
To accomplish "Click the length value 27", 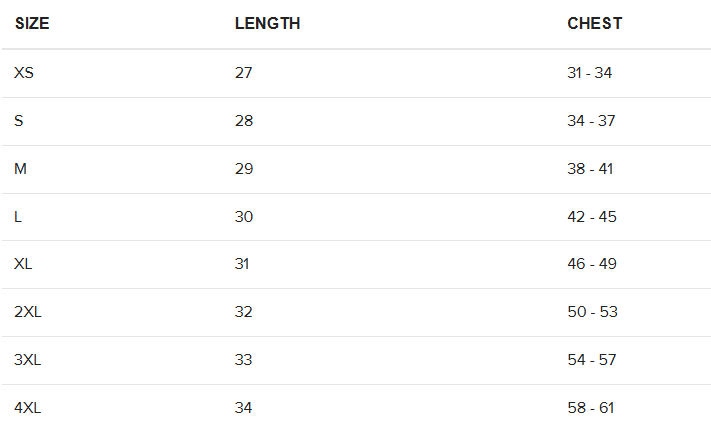I will pos(243,73).
